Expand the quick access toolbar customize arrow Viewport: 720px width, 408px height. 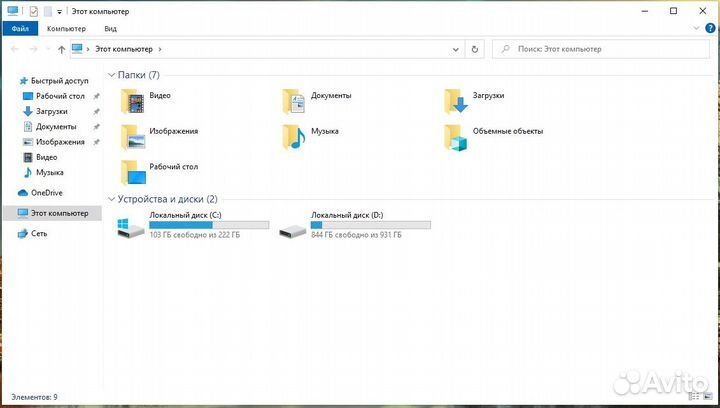pos(59,11)
